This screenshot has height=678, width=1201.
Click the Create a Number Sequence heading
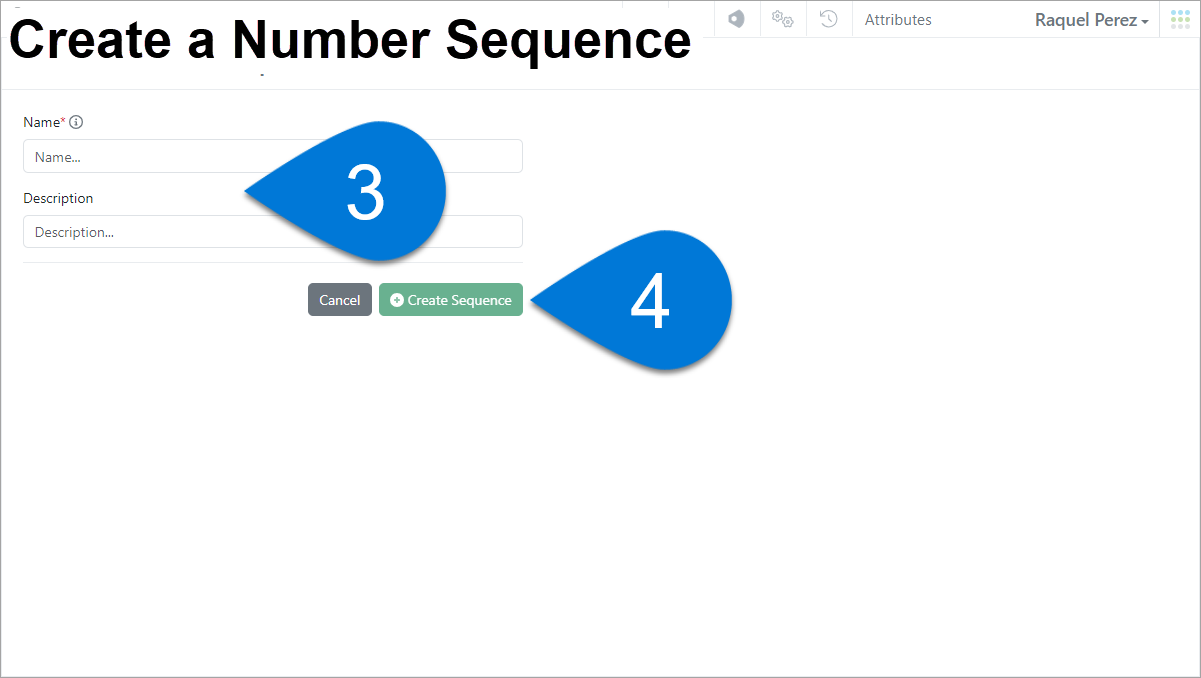click(x=350, y=40)
